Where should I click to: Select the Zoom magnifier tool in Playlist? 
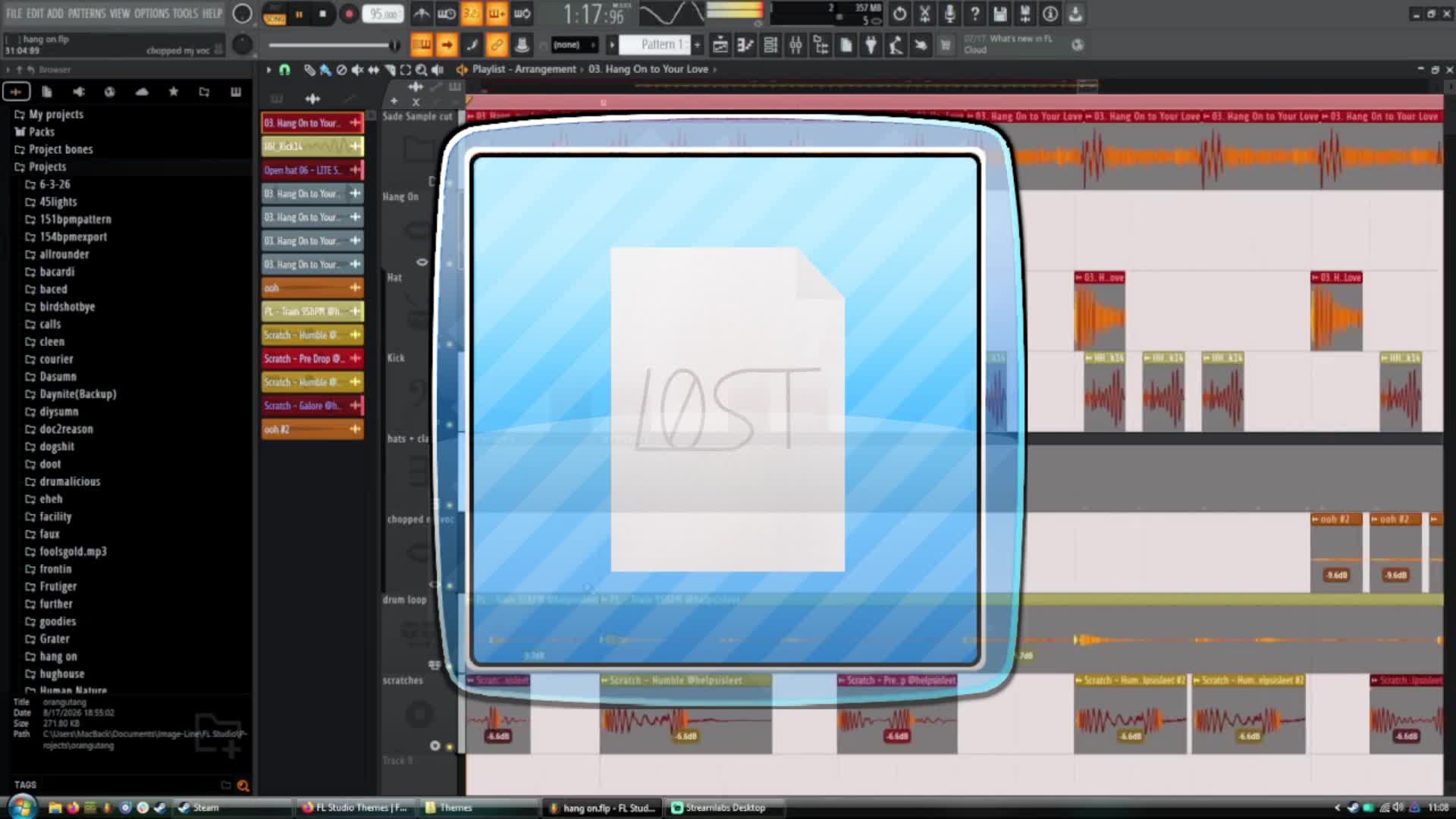point(421,70)
